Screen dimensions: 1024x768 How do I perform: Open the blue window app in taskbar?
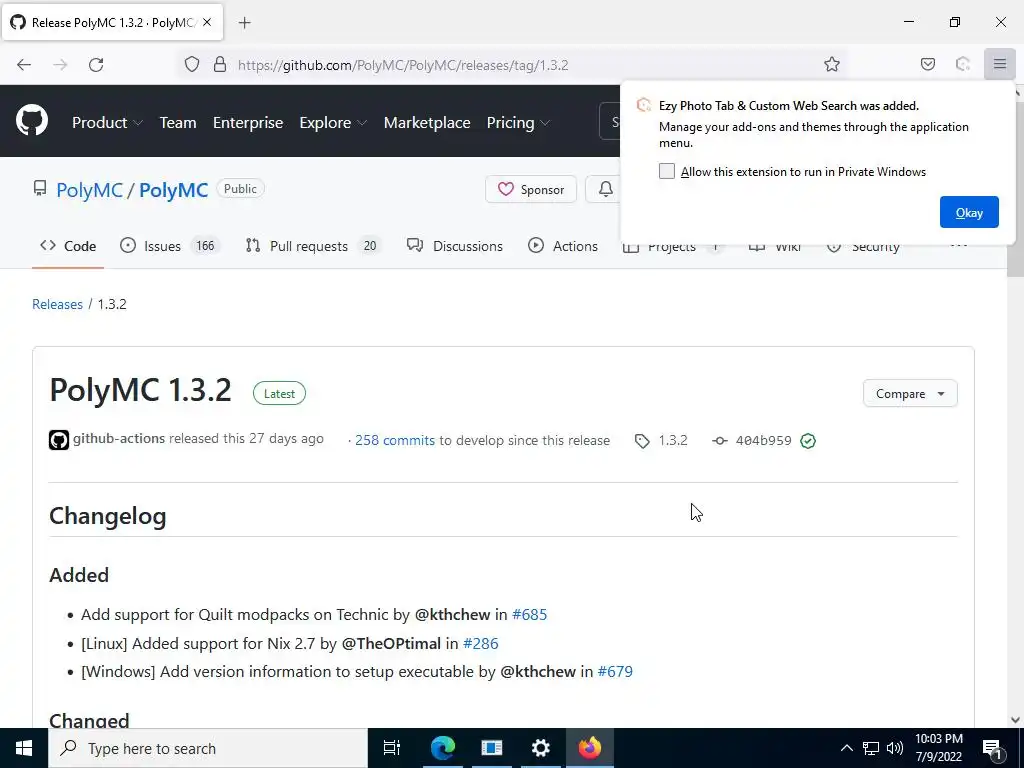[x=491, y=748]
